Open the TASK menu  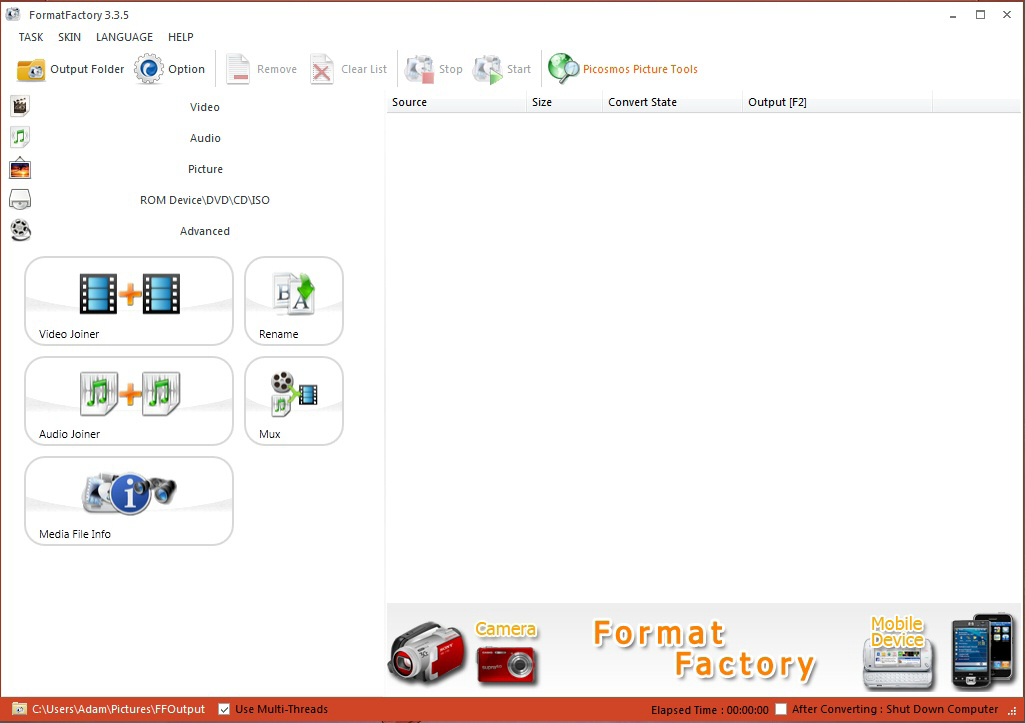pyautogui.click(x=31, y=37)
